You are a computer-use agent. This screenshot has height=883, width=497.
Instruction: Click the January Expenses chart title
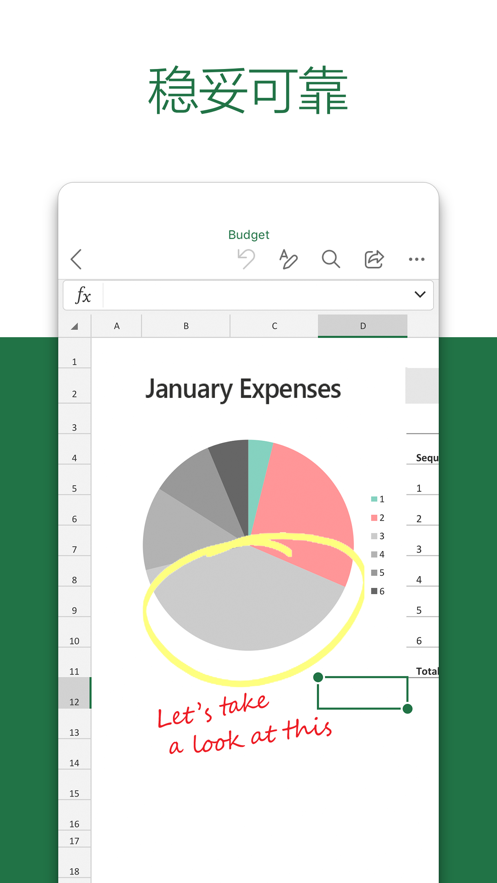pyautogui.click(x=243, y=389)
